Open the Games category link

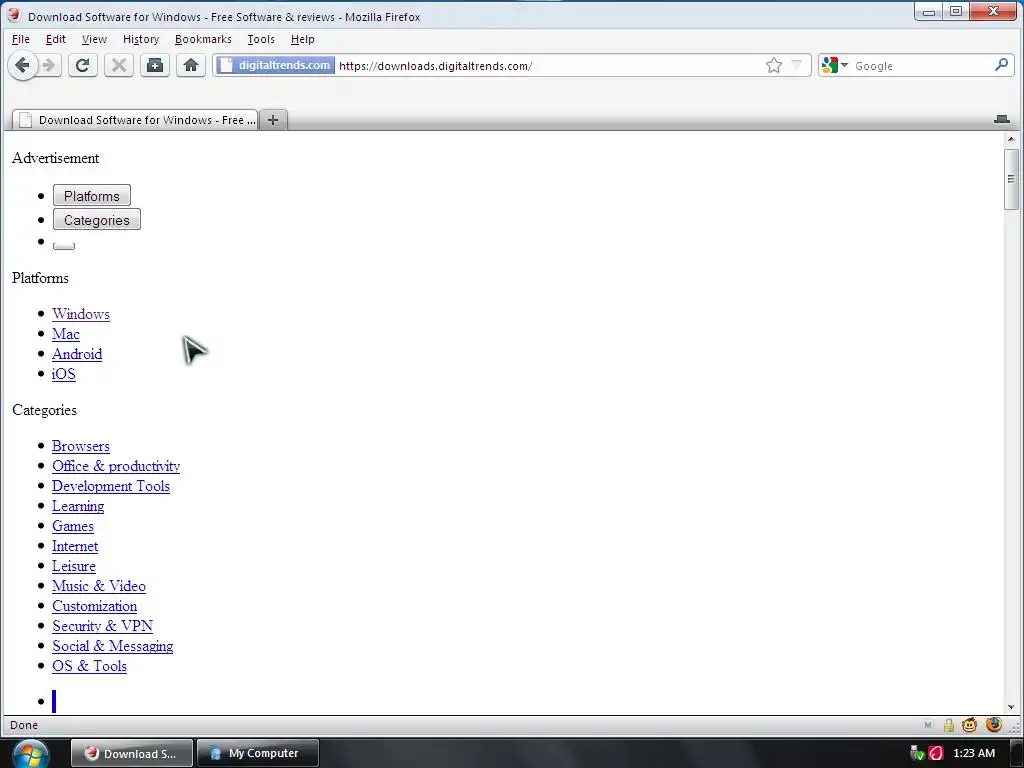click(73, 526)
